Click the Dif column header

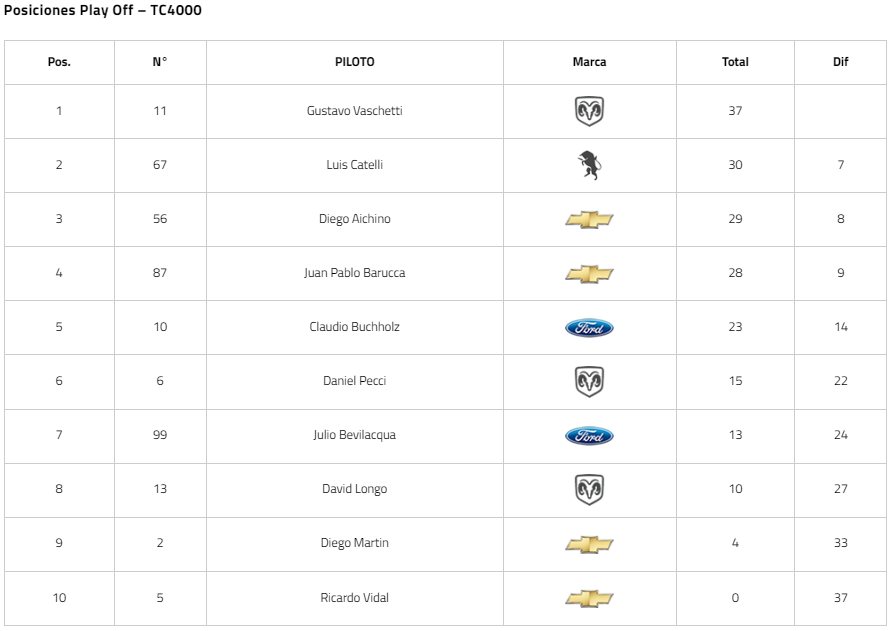(x=840, y=62)
